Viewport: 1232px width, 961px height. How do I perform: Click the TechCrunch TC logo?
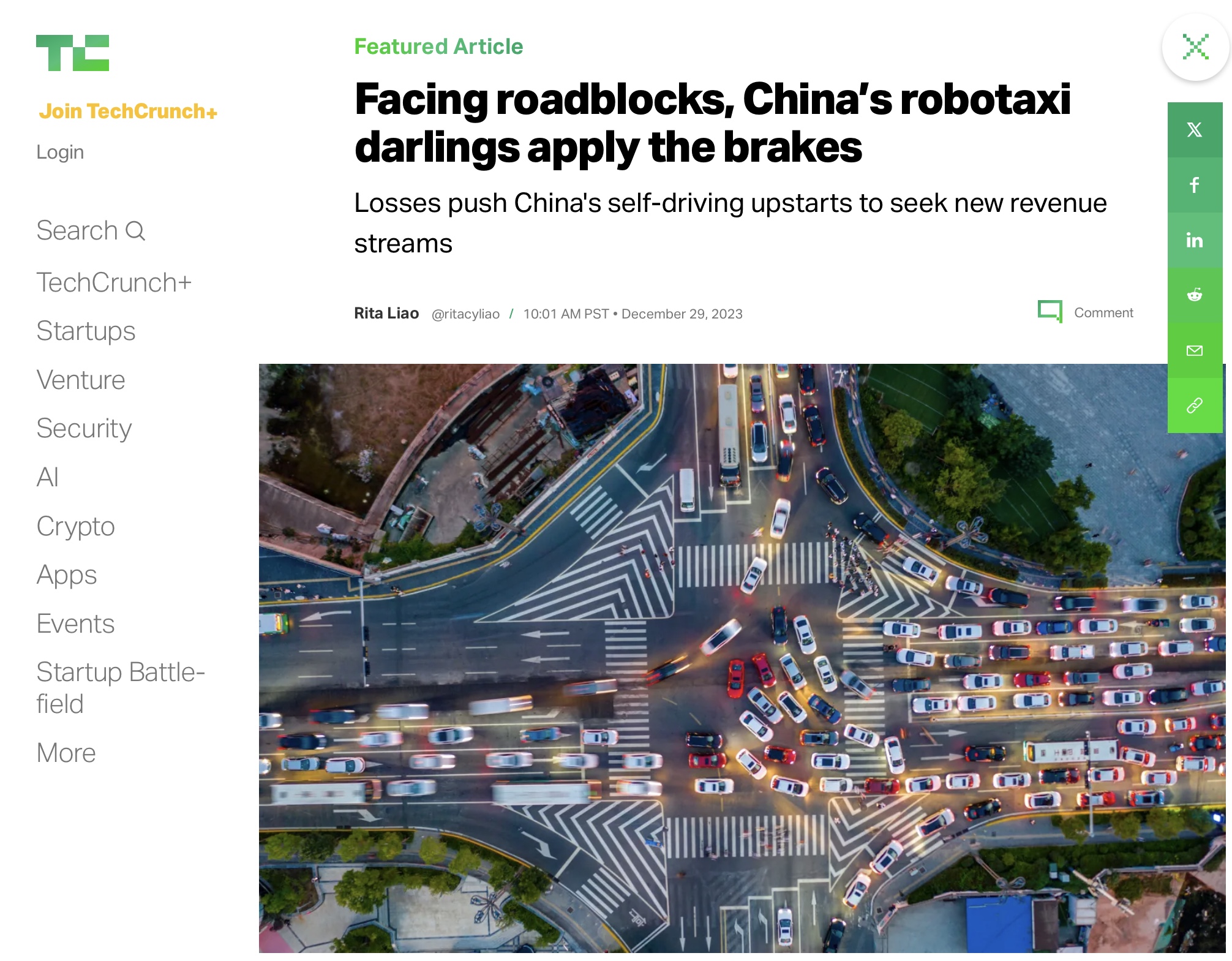click(x=72, y=53)
